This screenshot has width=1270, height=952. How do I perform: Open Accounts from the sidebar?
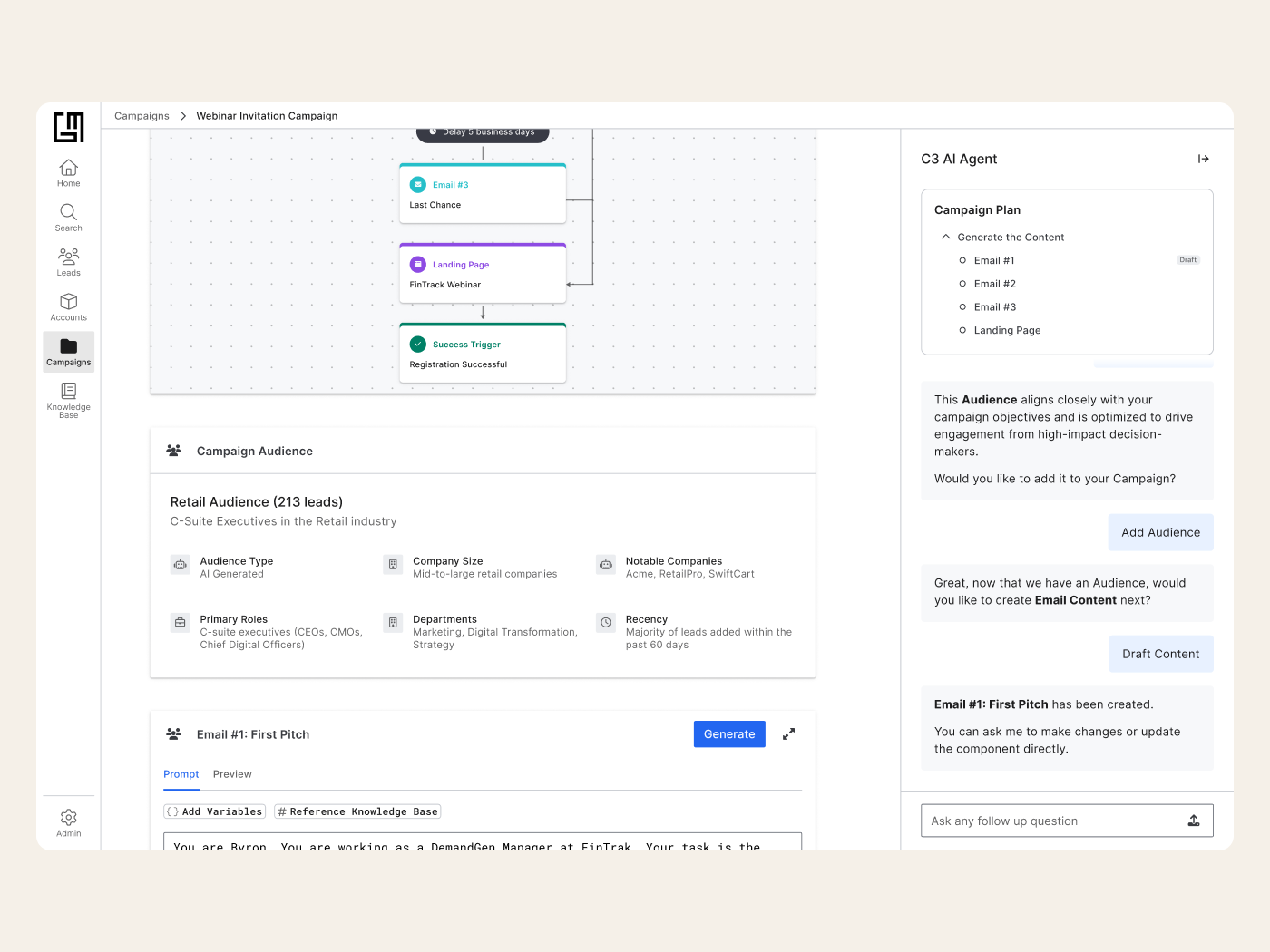(x=68, y=307)
